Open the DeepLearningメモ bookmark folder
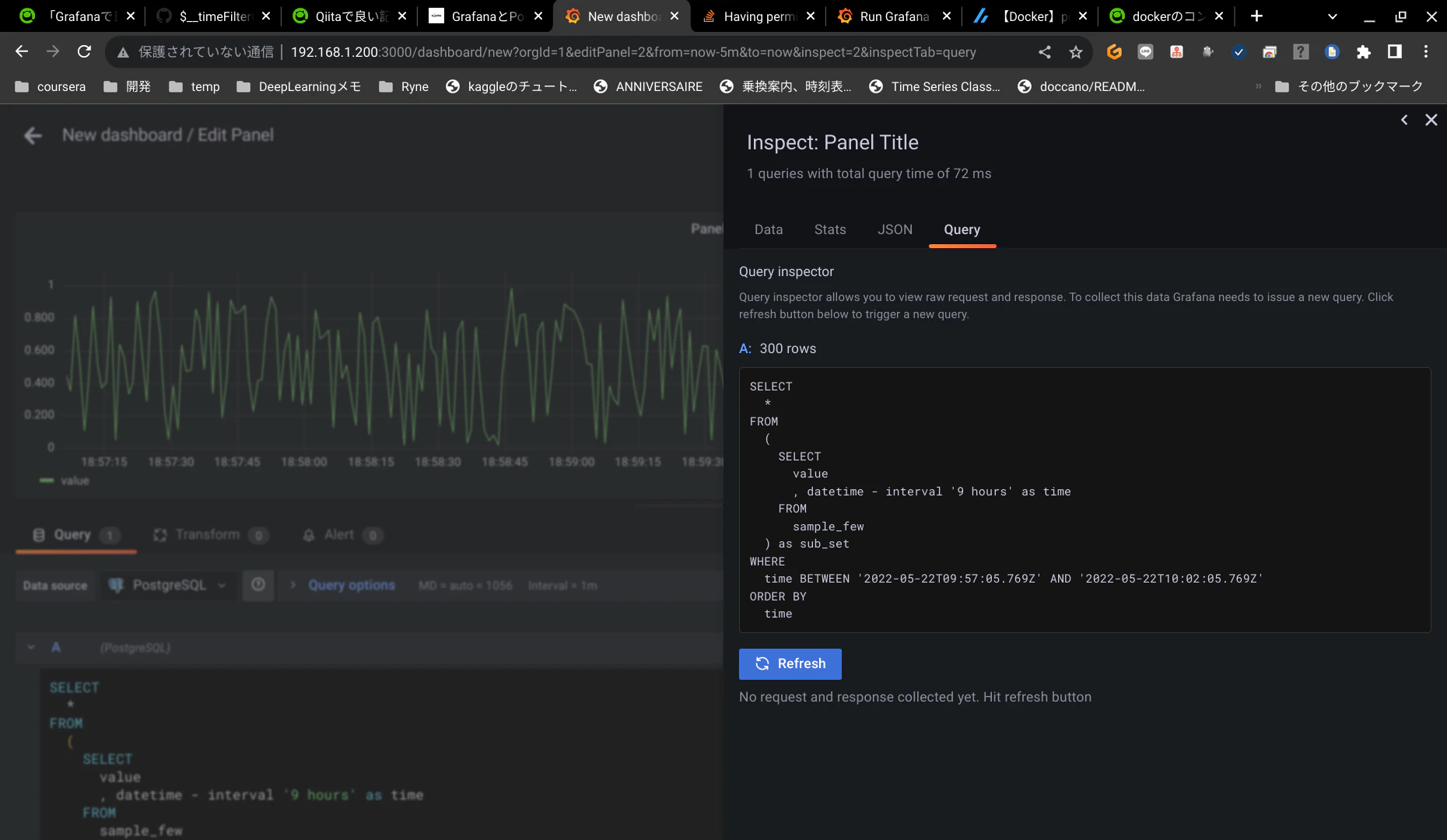The image size is (1447, 840). [x=299, y=86]
